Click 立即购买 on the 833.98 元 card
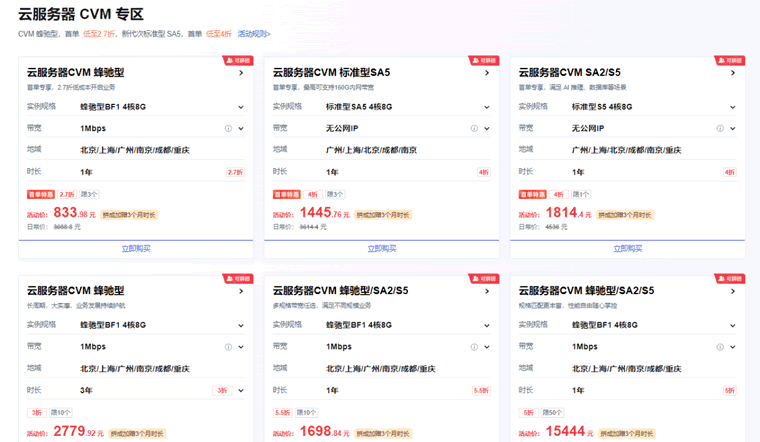 click(136, 249)
